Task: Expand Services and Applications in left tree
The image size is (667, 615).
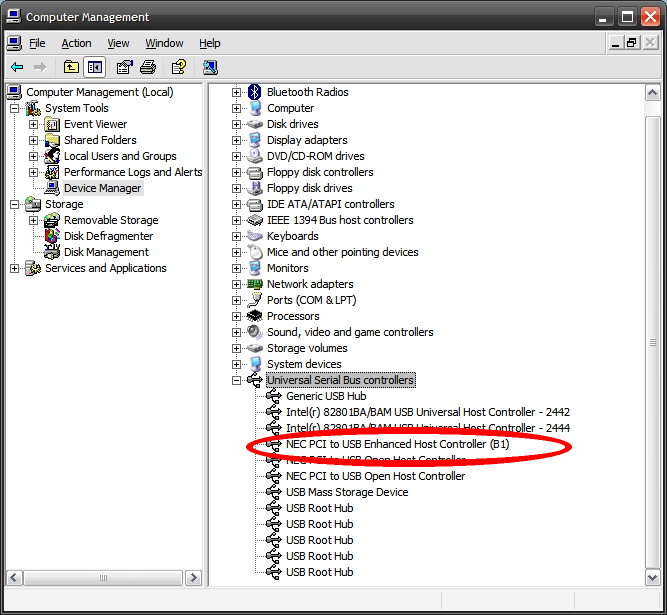Action: tap(14, 268)
